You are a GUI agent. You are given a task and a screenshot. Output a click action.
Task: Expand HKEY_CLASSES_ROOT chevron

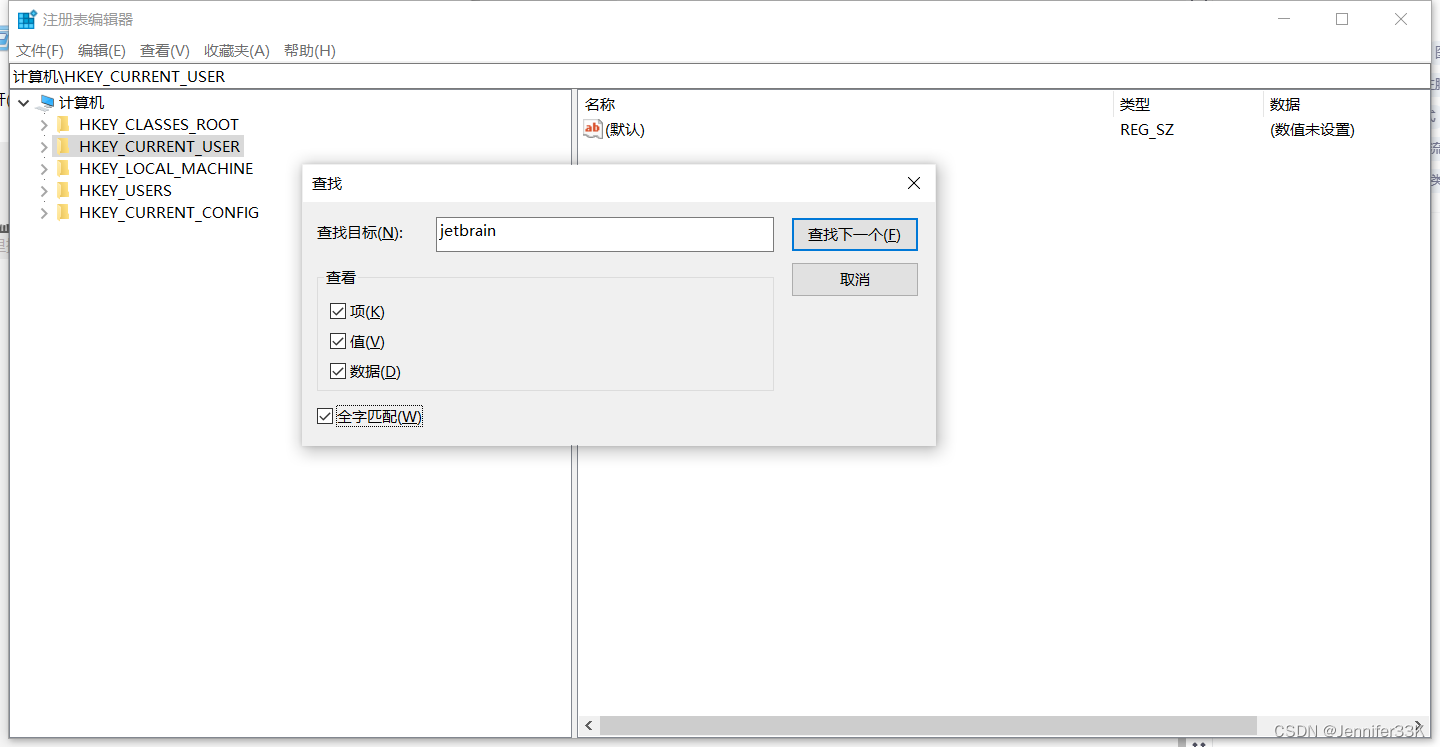tap(44, 125)
